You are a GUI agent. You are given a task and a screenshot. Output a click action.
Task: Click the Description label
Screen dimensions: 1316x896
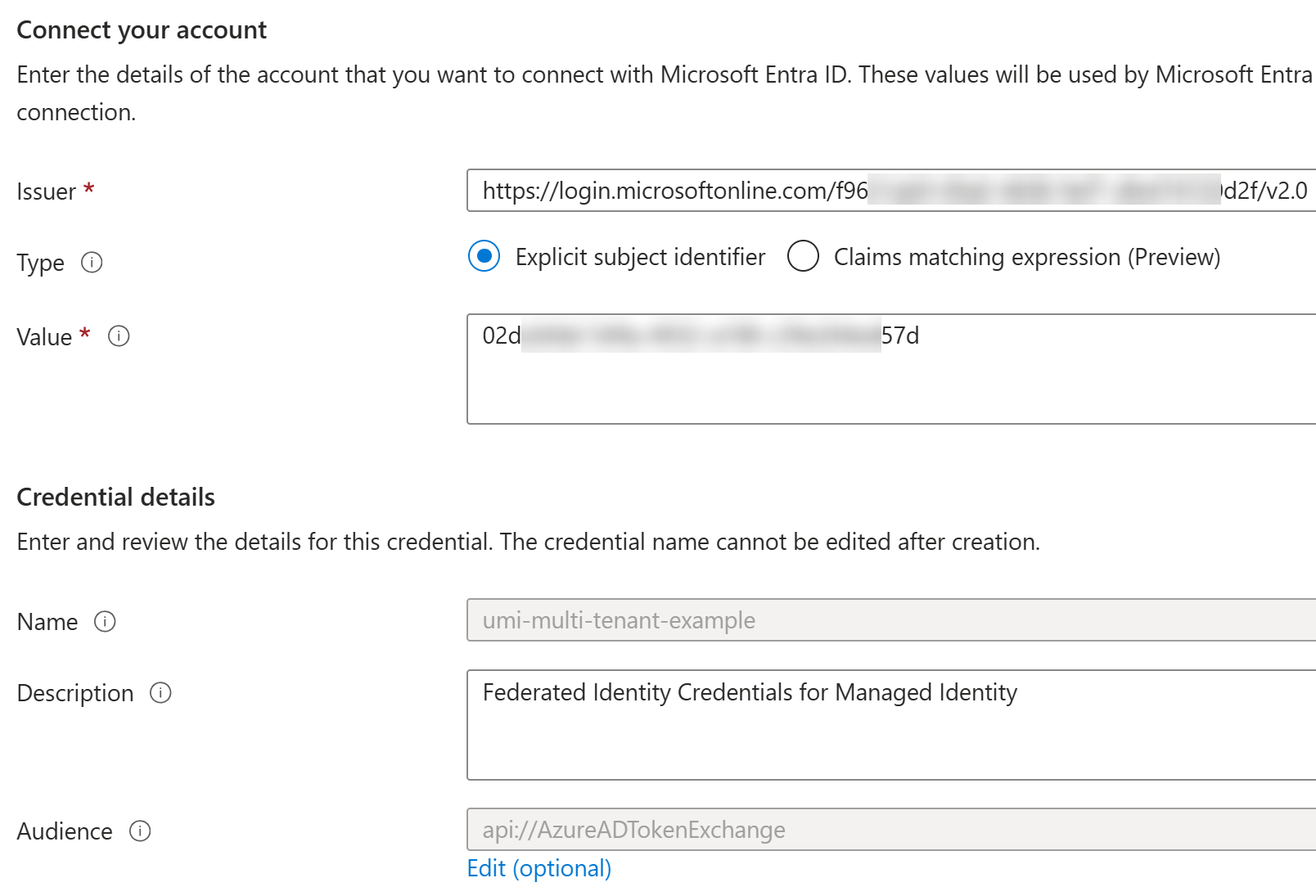(75, 694)
